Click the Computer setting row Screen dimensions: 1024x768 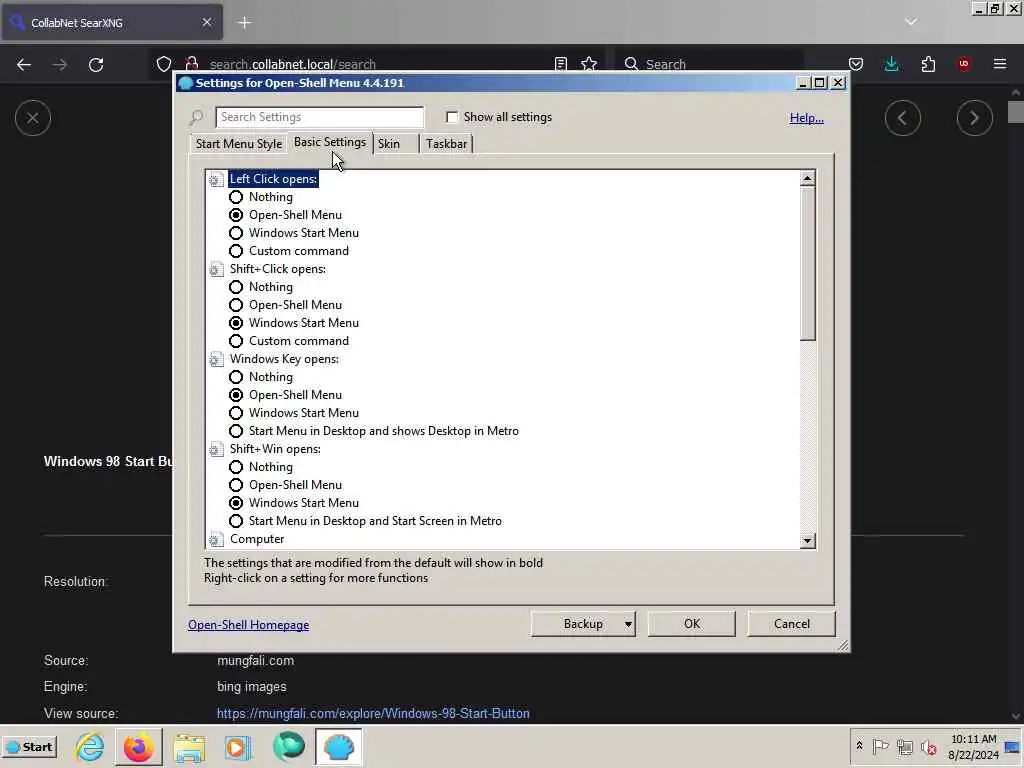point(257,539)
